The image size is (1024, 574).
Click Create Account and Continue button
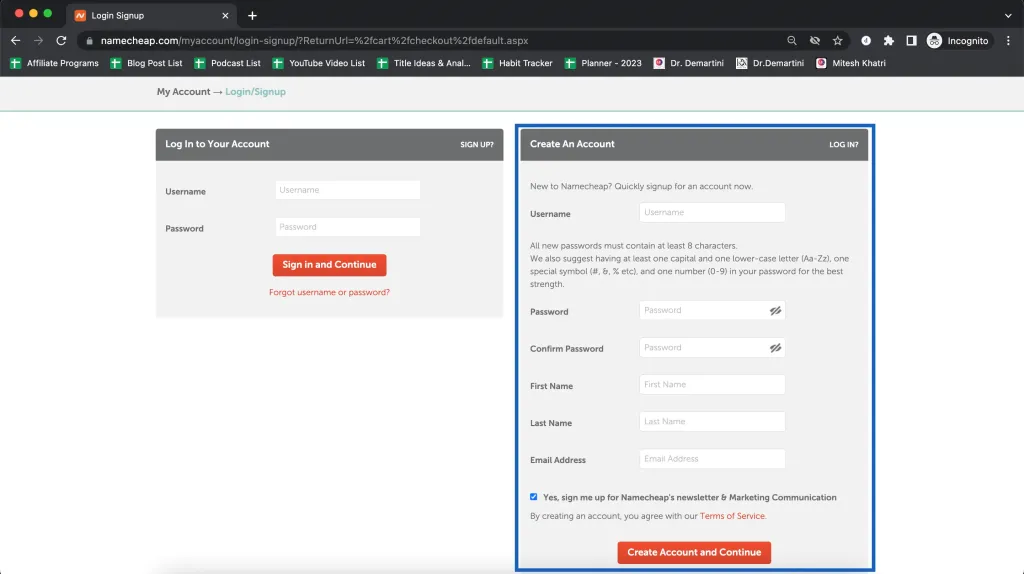pyautogui.click(x=694, y=552)
